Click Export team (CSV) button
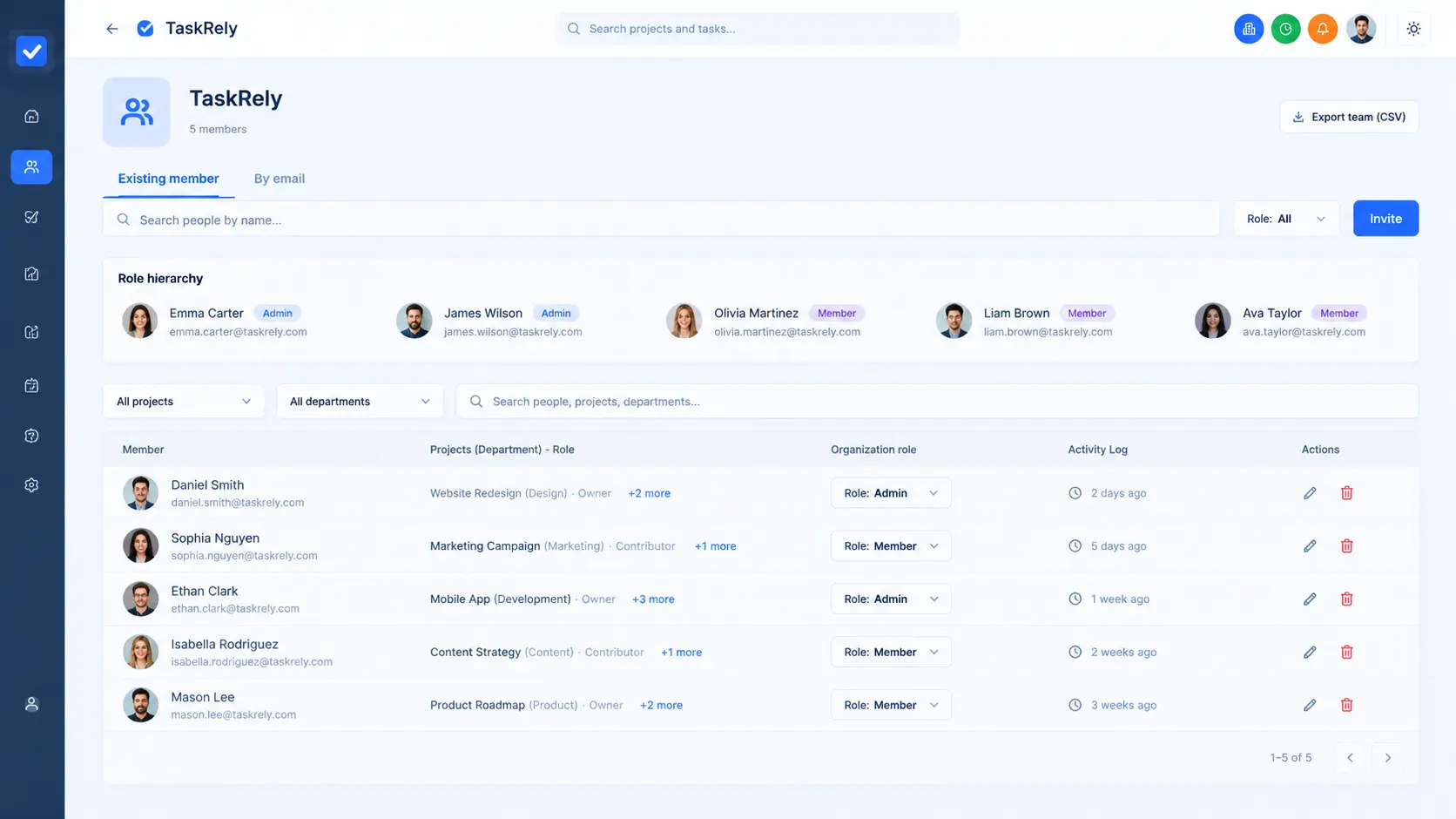 coord(1349,117)
